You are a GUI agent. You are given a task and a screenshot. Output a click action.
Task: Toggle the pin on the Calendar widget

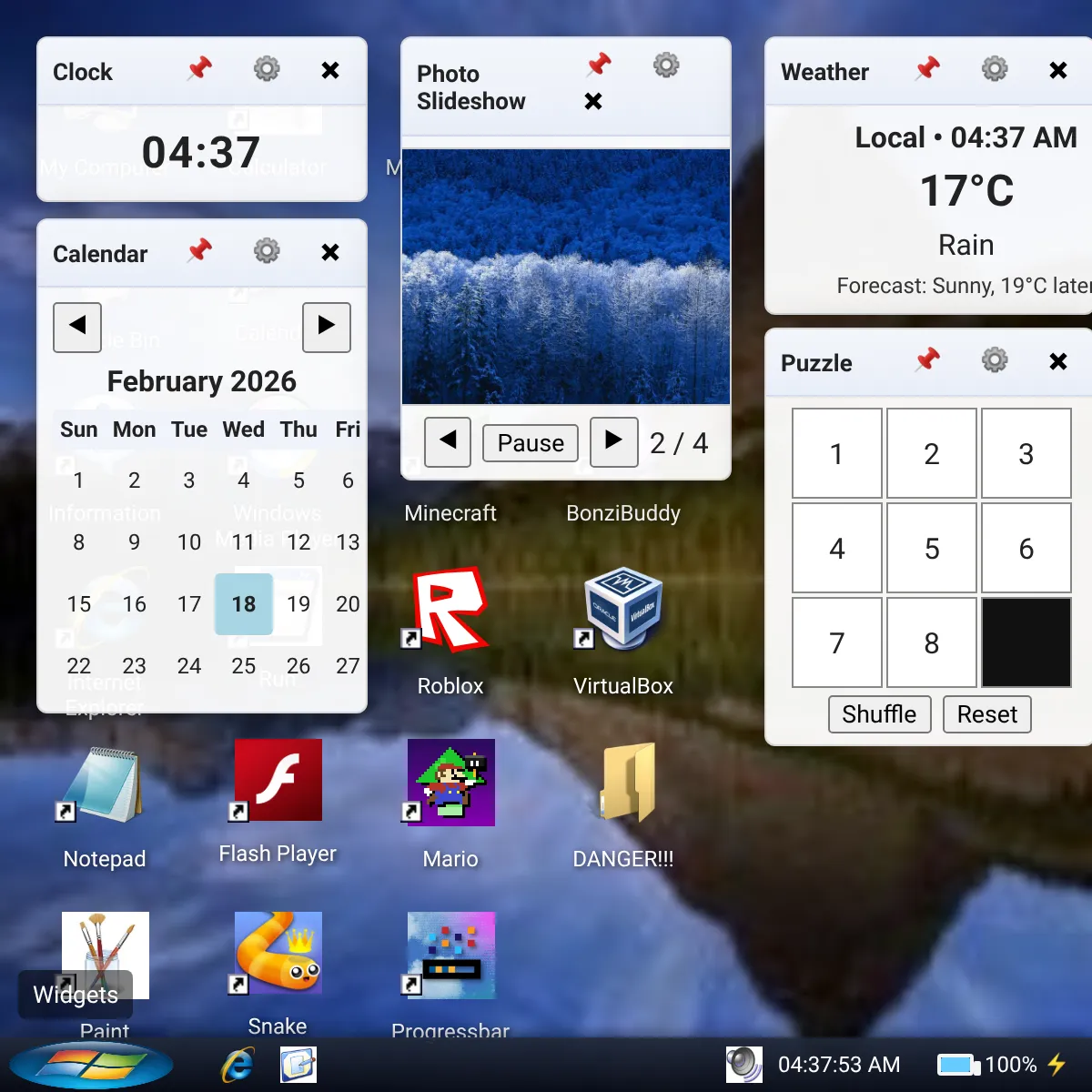[199, 251]
